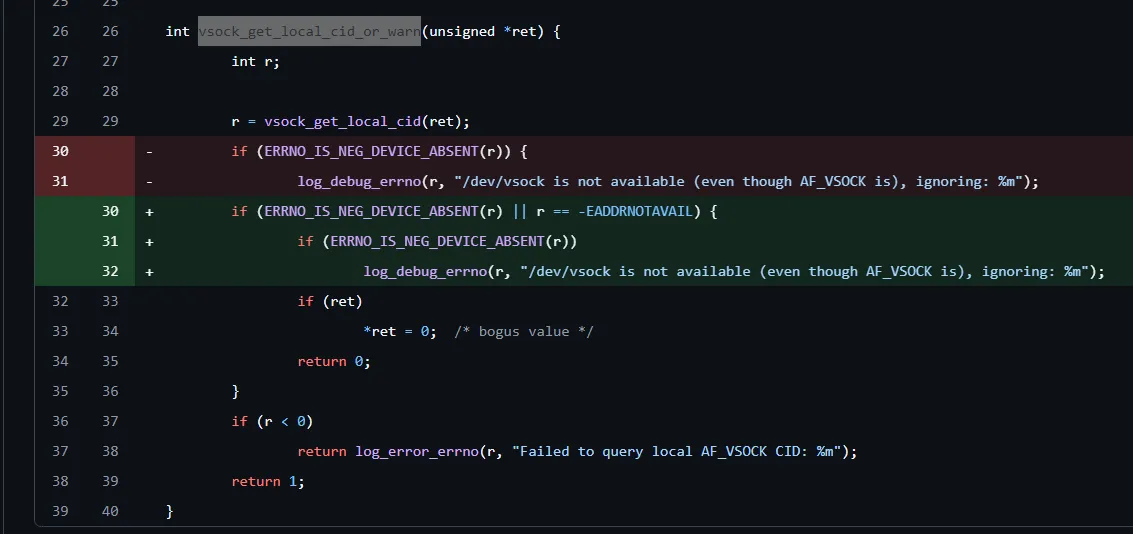This screenshot has height=534, width=1133.
Task: Click new line number 29 beside vsock_get_local_cid call
Action: pyautogui.click(x=110, y=121)
